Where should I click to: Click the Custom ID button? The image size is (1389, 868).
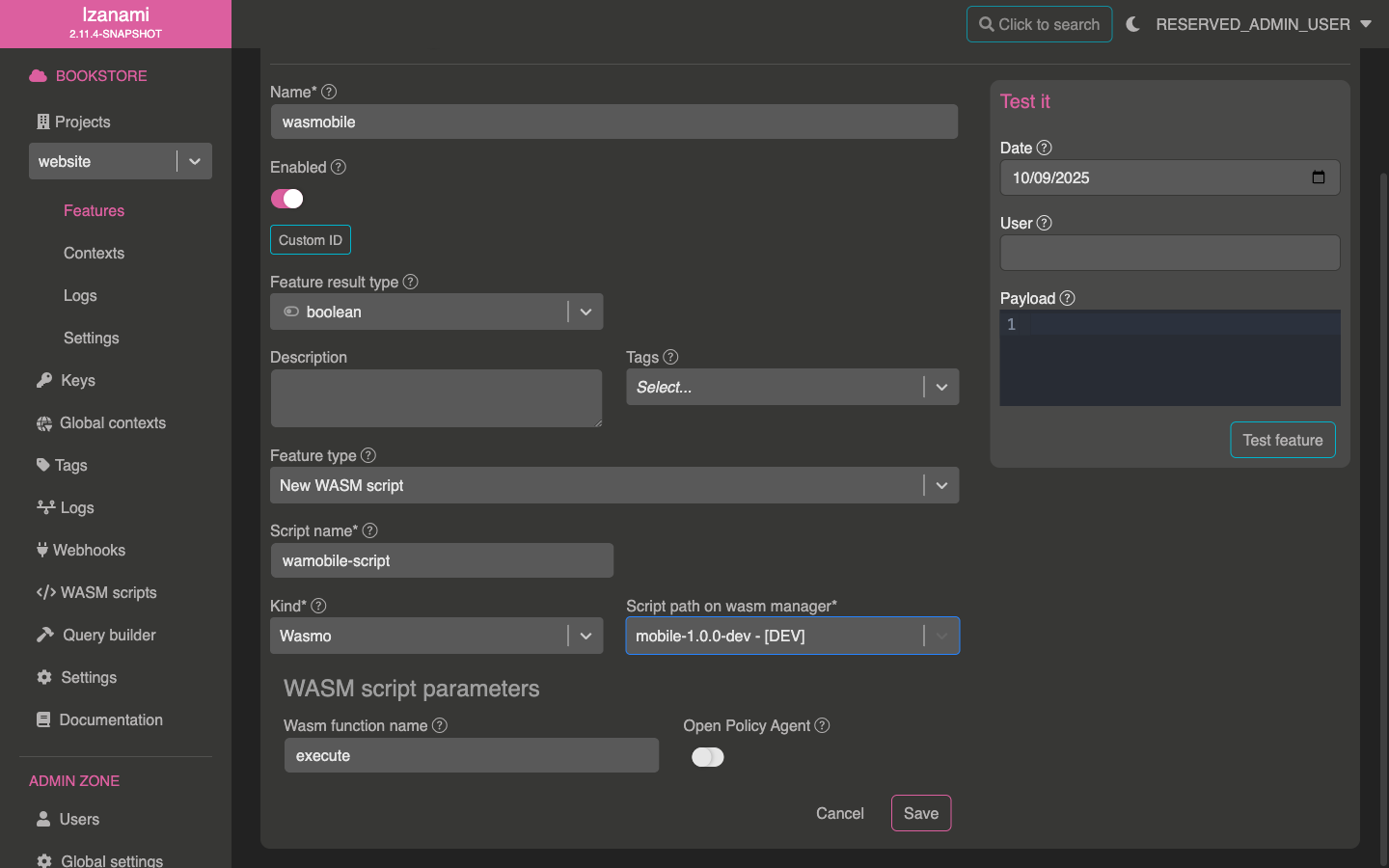[311, 240]
